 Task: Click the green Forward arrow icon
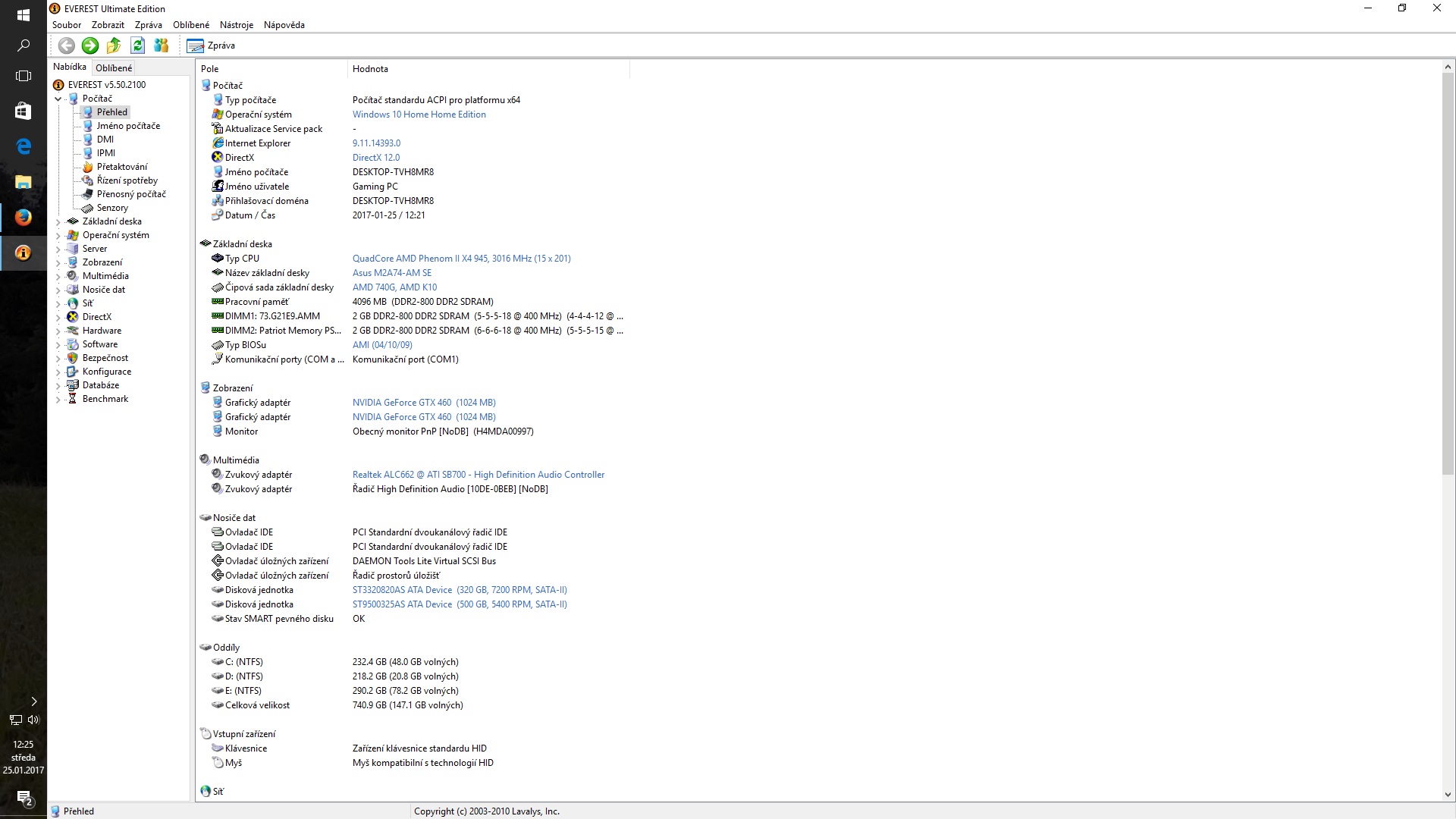click(90, 45)
